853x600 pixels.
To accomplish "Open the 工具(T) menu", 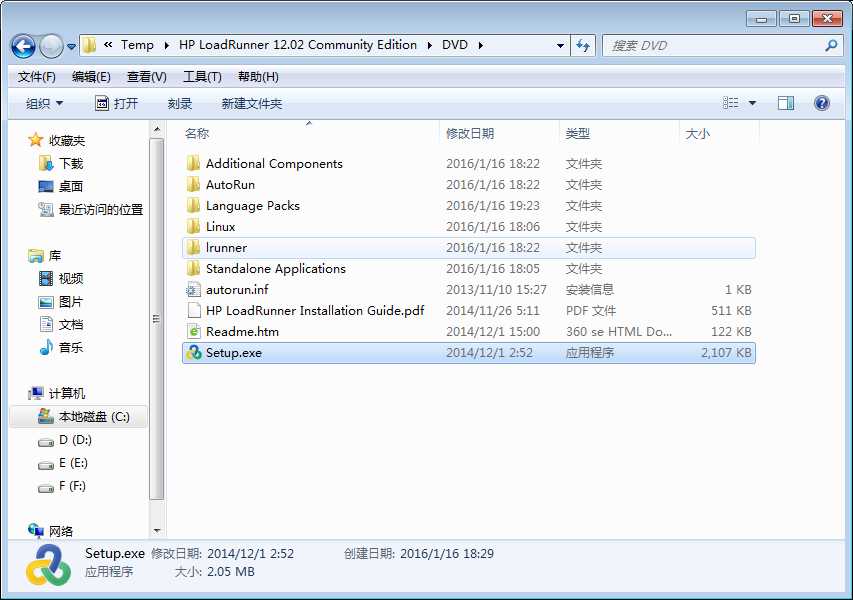I will click(x=202, y=77).
